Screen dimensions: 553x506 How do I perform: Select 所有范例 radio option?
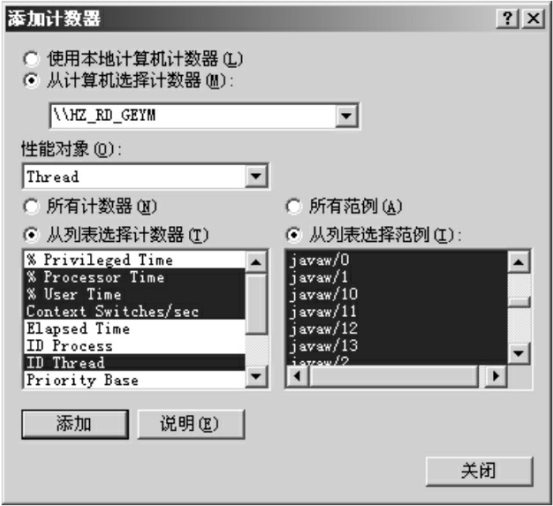pyautogui.click(x=294, y=206)
